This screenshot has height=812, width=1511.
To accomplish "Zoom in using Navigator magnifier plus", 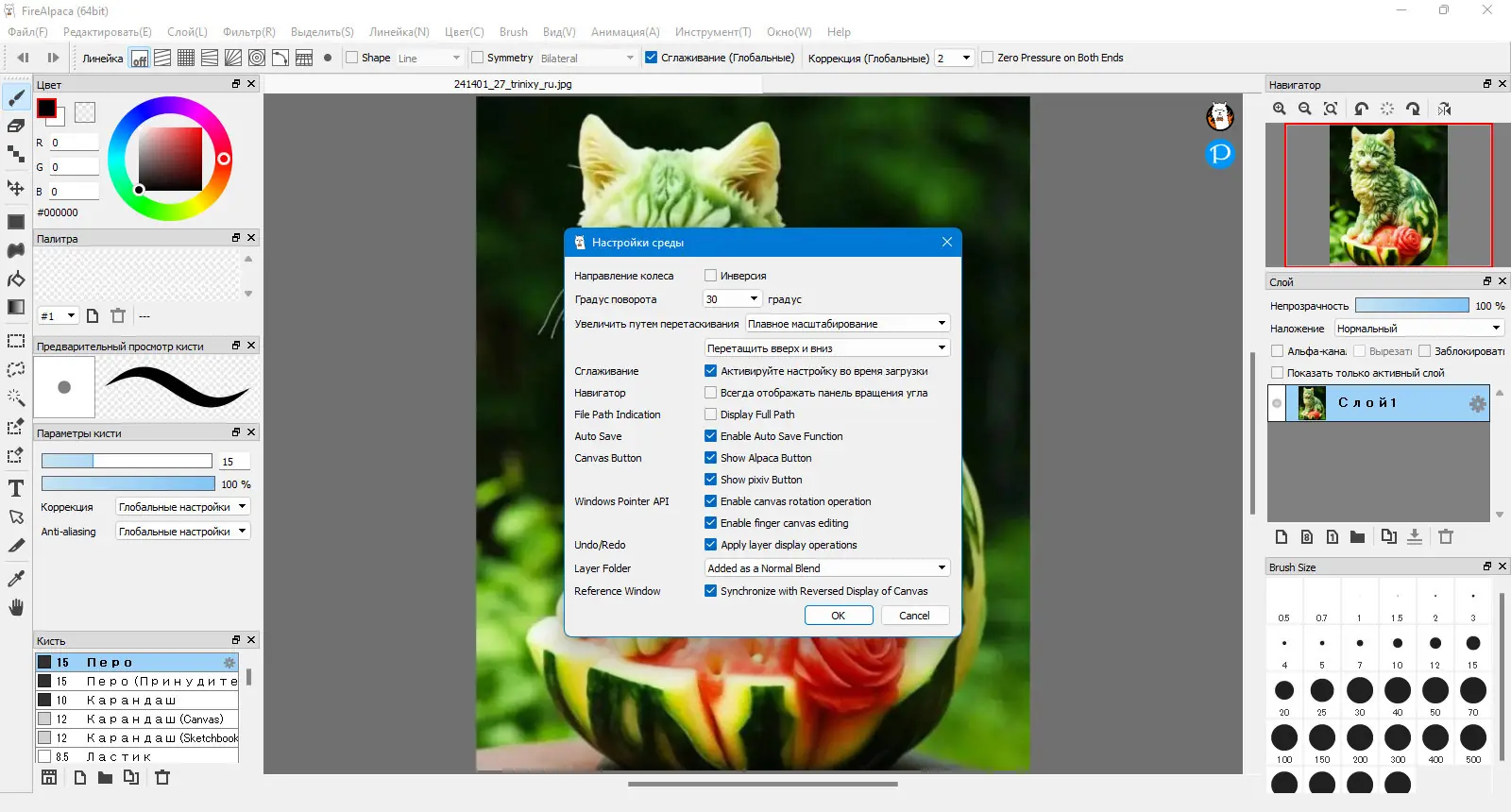I will [x=1280, y=110].
